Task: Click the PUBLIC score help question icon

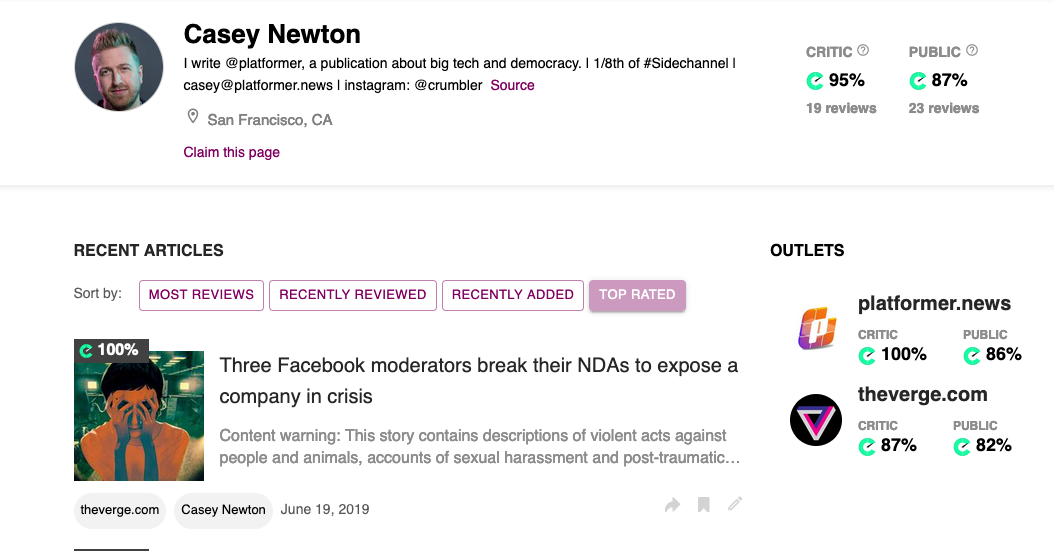Action: [x=972, y=50]
